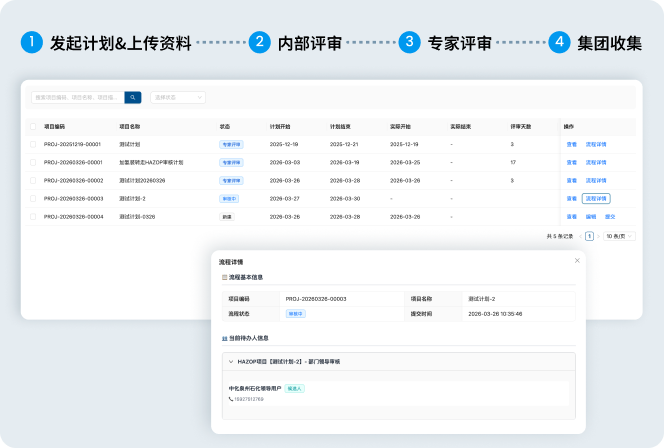Open the 选择状态 status filter dropdown
The height and width of the screenshot is (448, 664).
[x=178, y=97]
